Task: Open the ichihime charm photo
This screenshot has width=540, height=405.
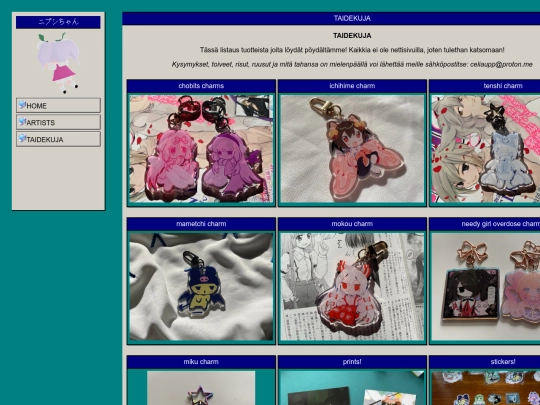Action: [x=352, y=149]
